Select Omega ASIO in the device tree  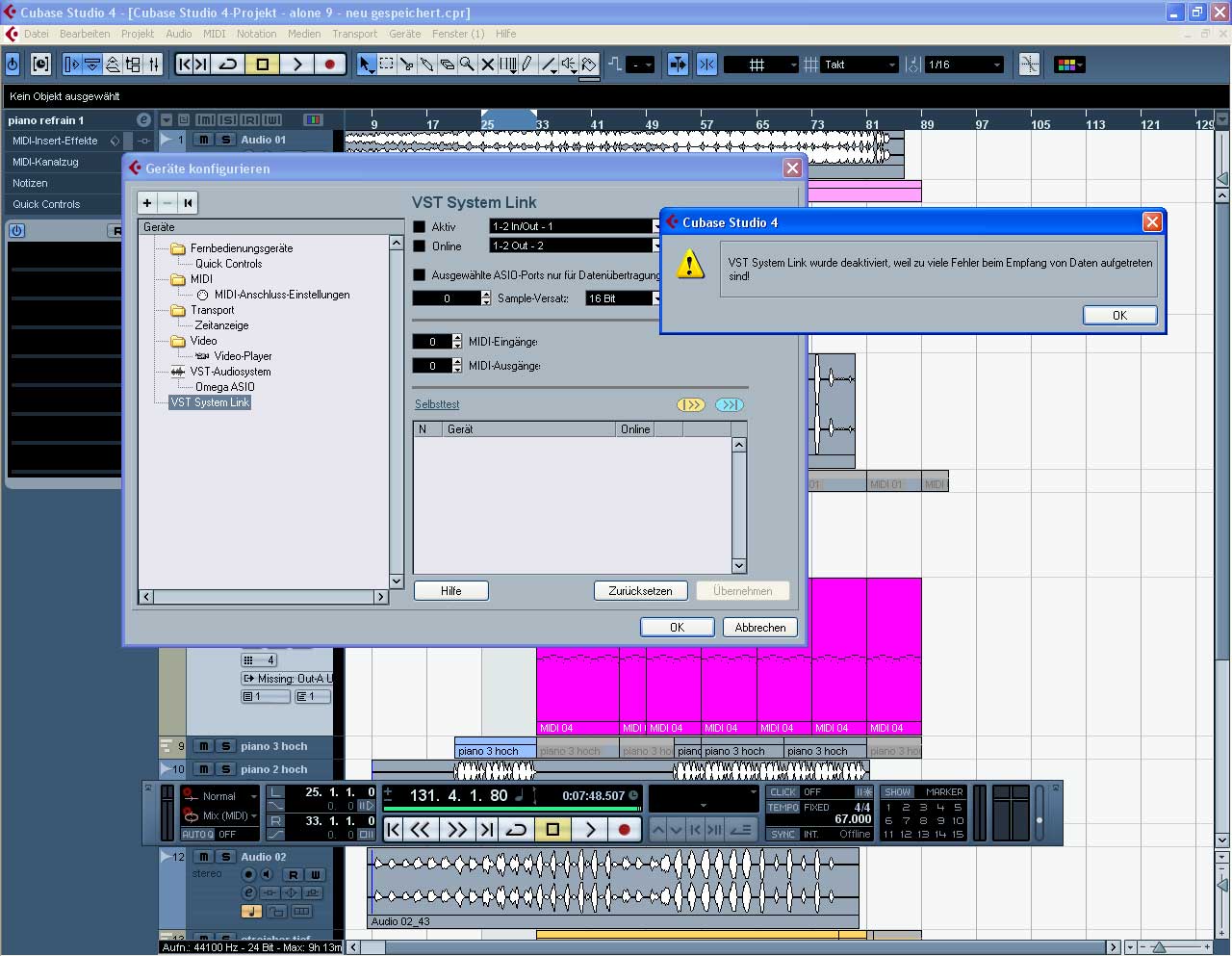(225, 387)
